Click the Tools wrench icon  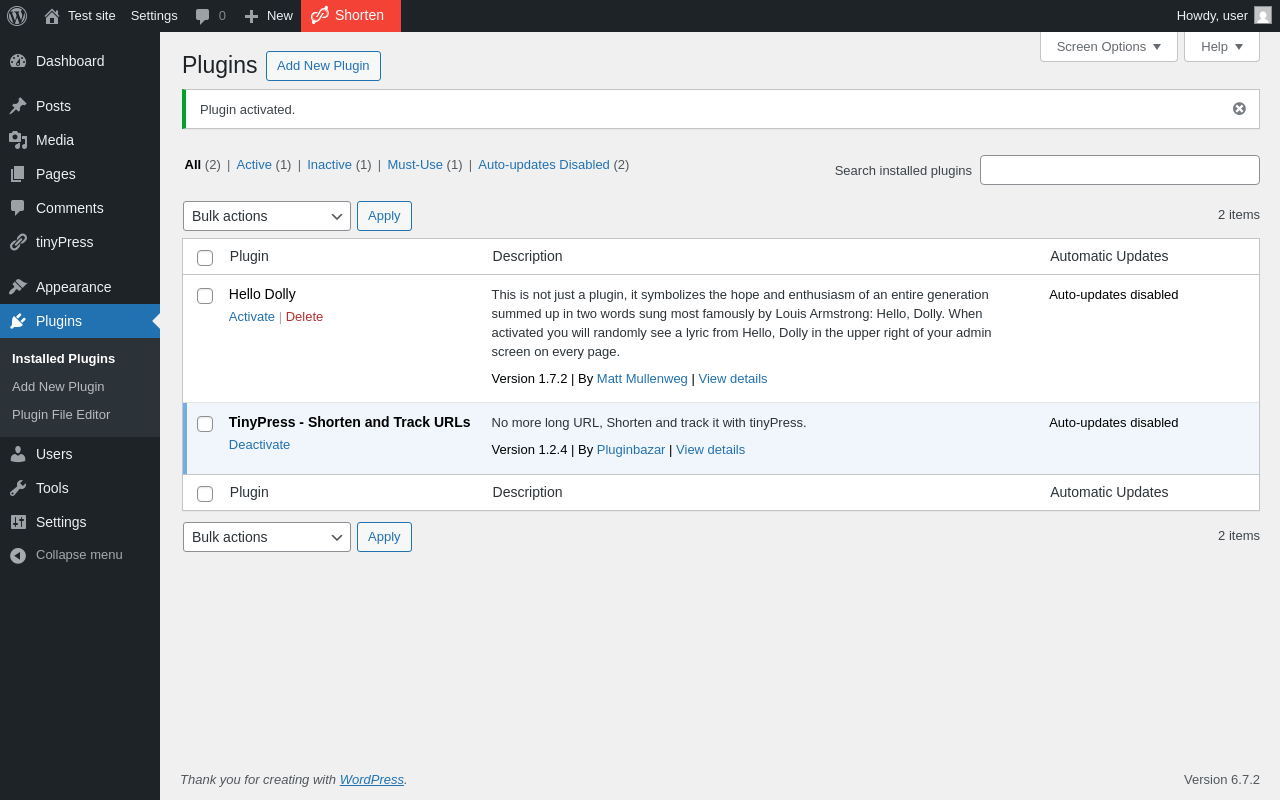pos(18,488)
